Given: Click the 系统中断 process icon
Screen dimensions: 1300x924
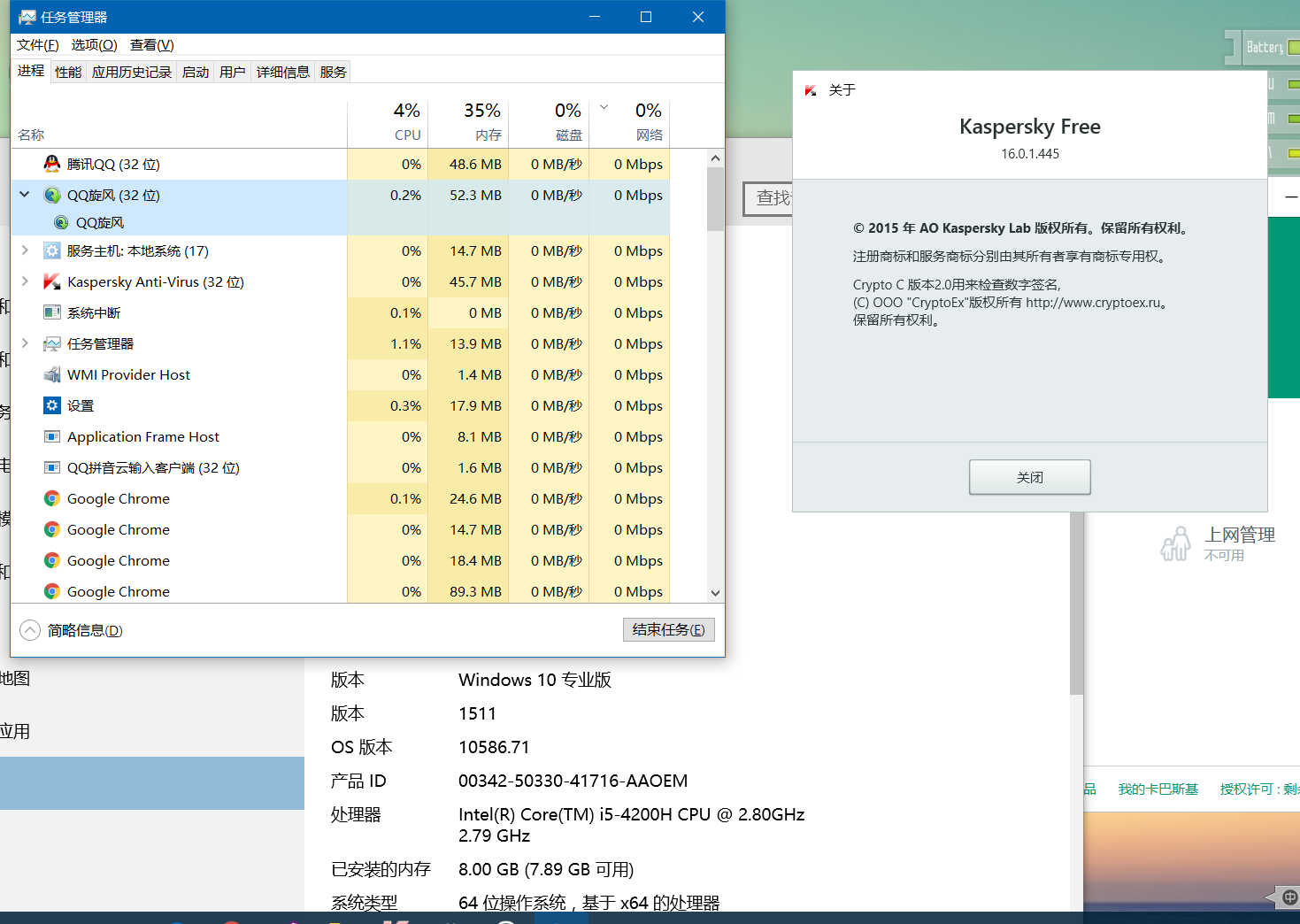Looking at the screenshot, I should click(x=52, y=312).
